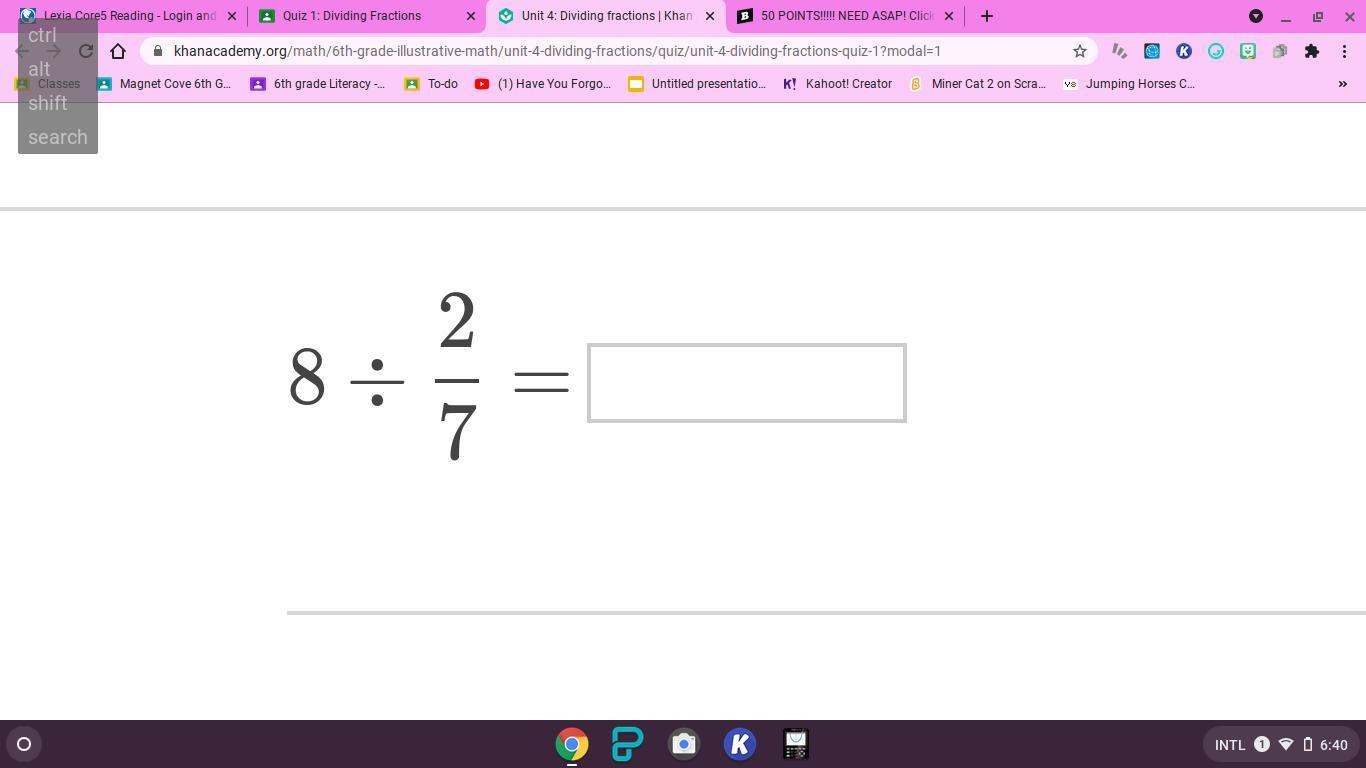Close the 50 POINTS!!!!! NEED ASAP tab
Viewport: 1366px width, 768px height.
949,16
